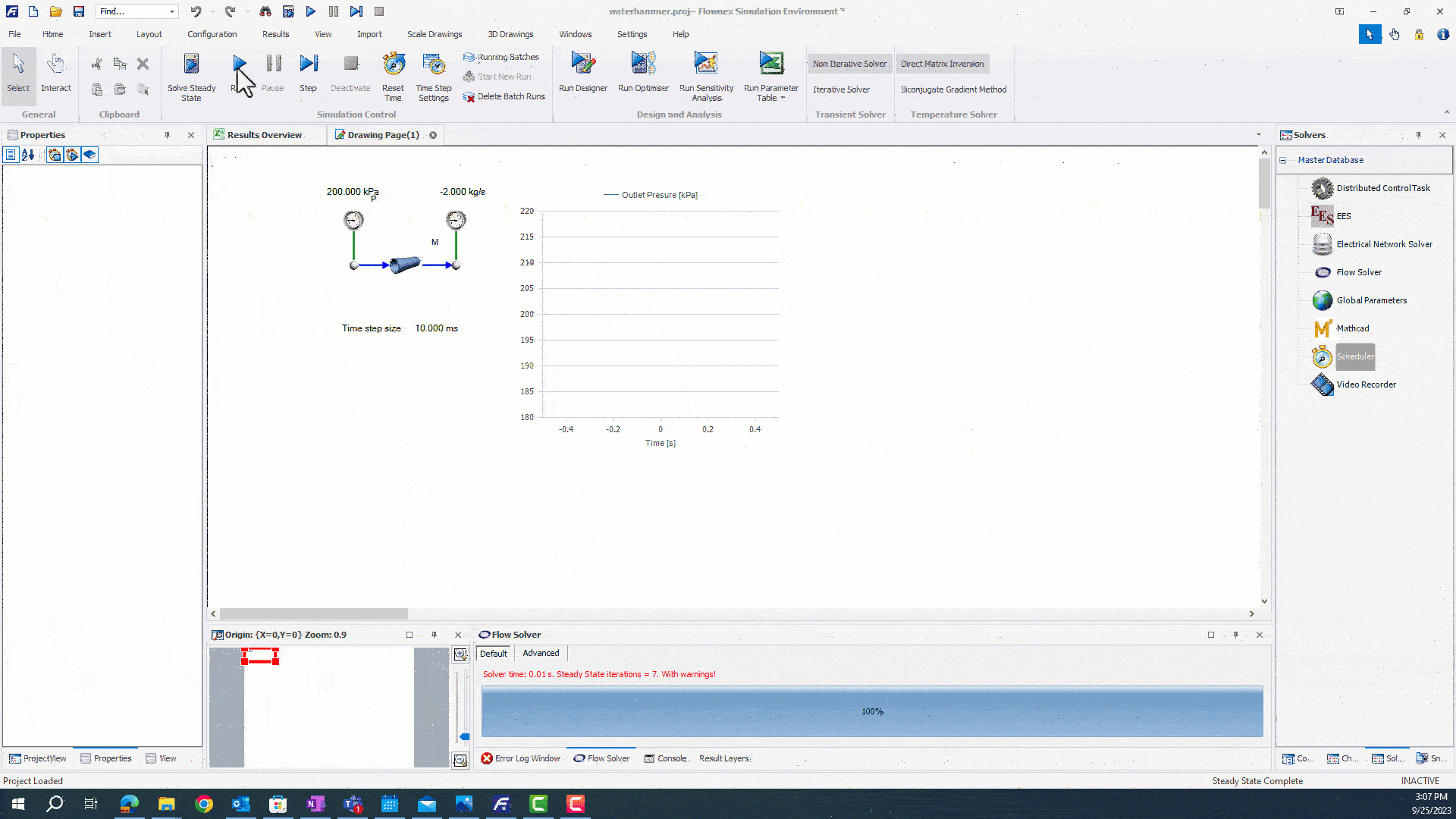
Task: Switch to the Results Overview tab
Action: pos(264,135)
